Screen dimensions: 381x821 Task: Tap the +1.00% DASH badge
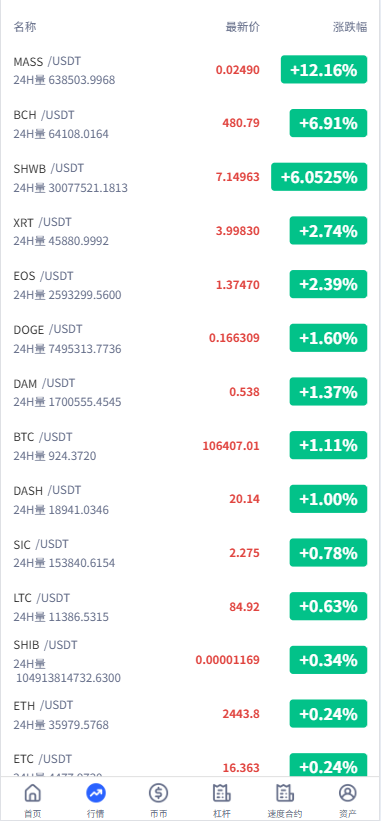329,499
